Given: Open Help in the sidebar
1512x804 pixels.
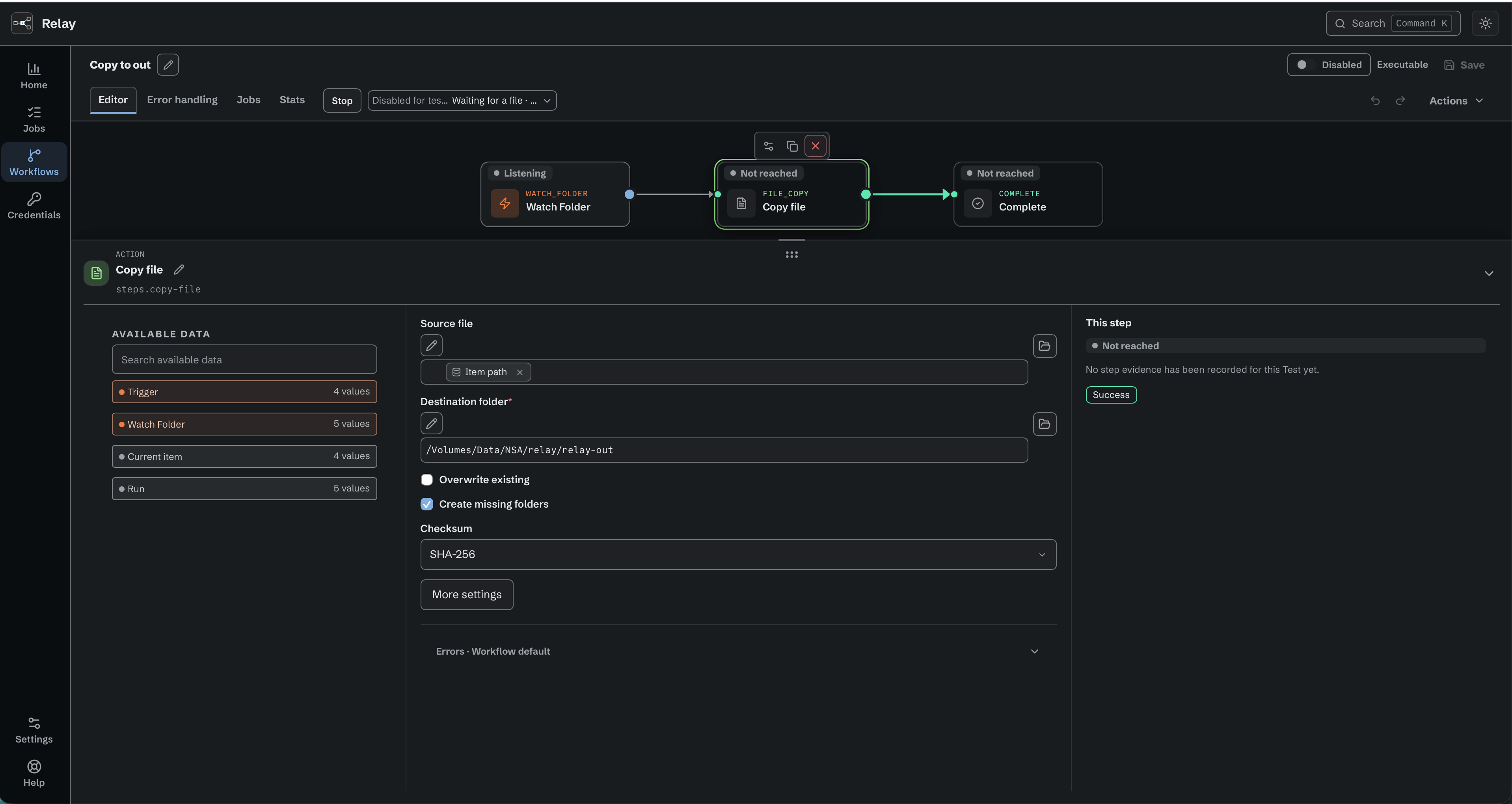Looking at the screenshot, I should coord(34,774).
